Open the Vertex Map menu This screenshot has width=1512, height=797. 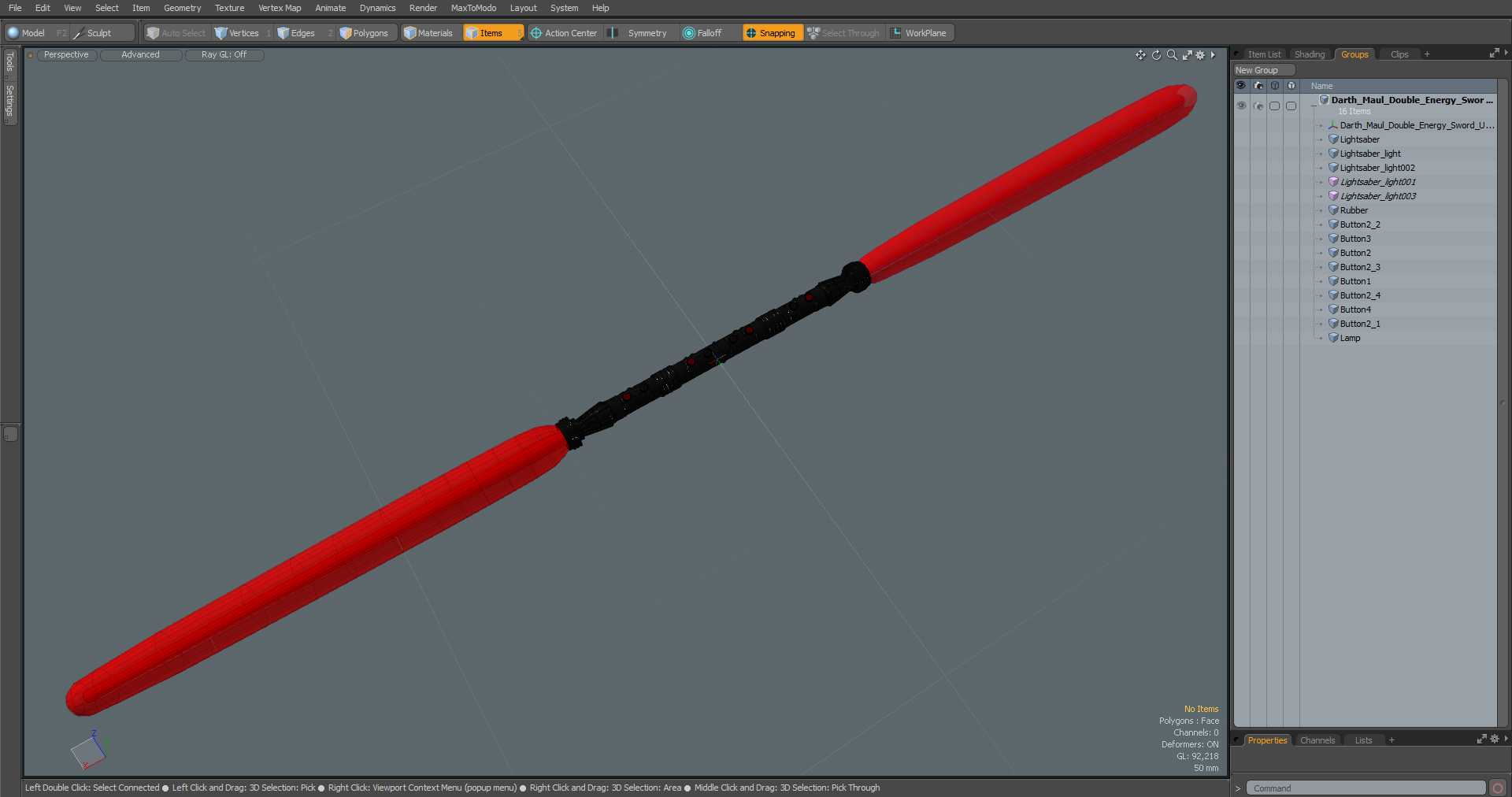pos(280,8)
